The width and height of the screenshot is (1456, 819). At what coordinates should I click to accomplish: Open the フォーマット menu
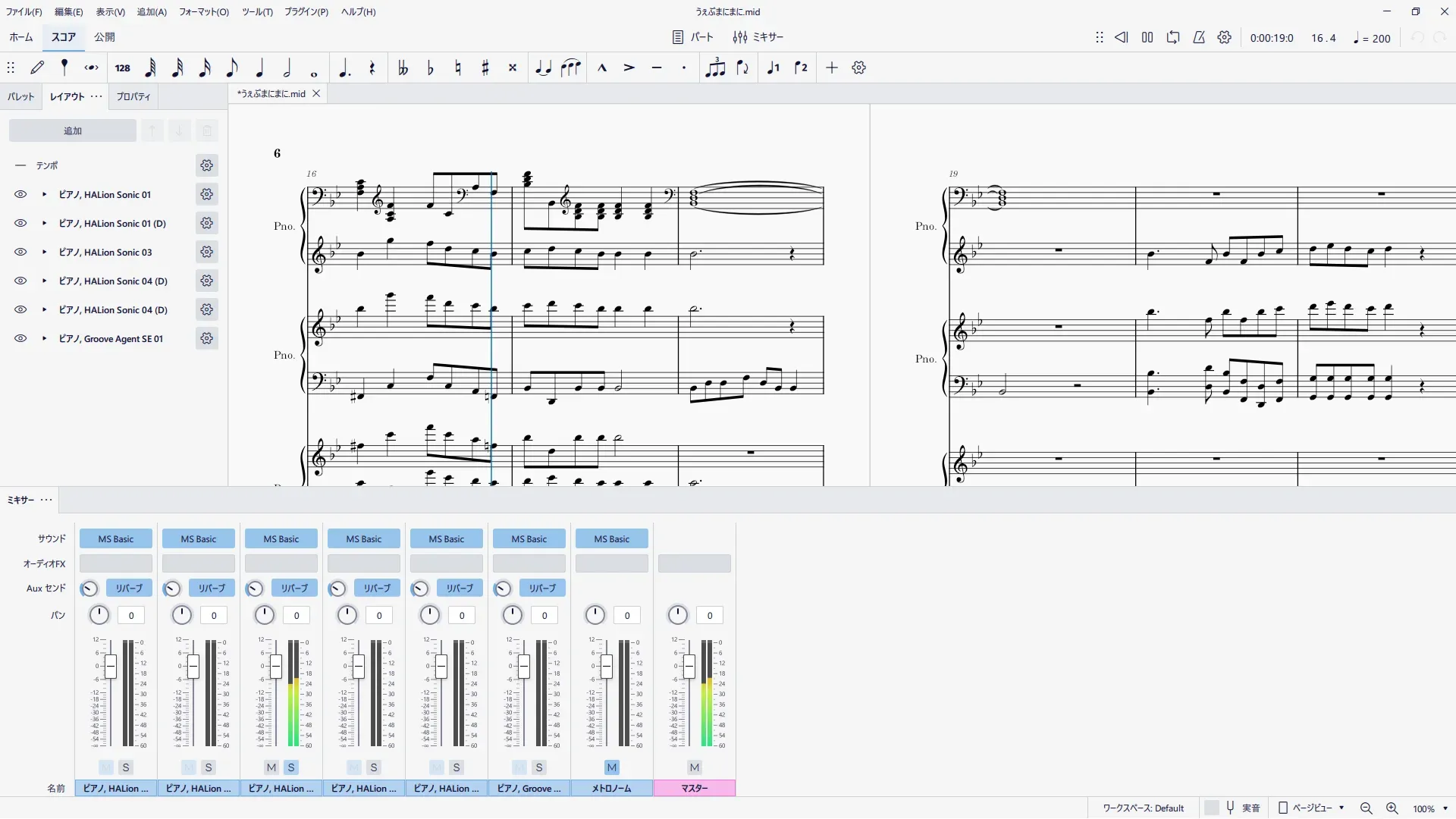point(203,12)
